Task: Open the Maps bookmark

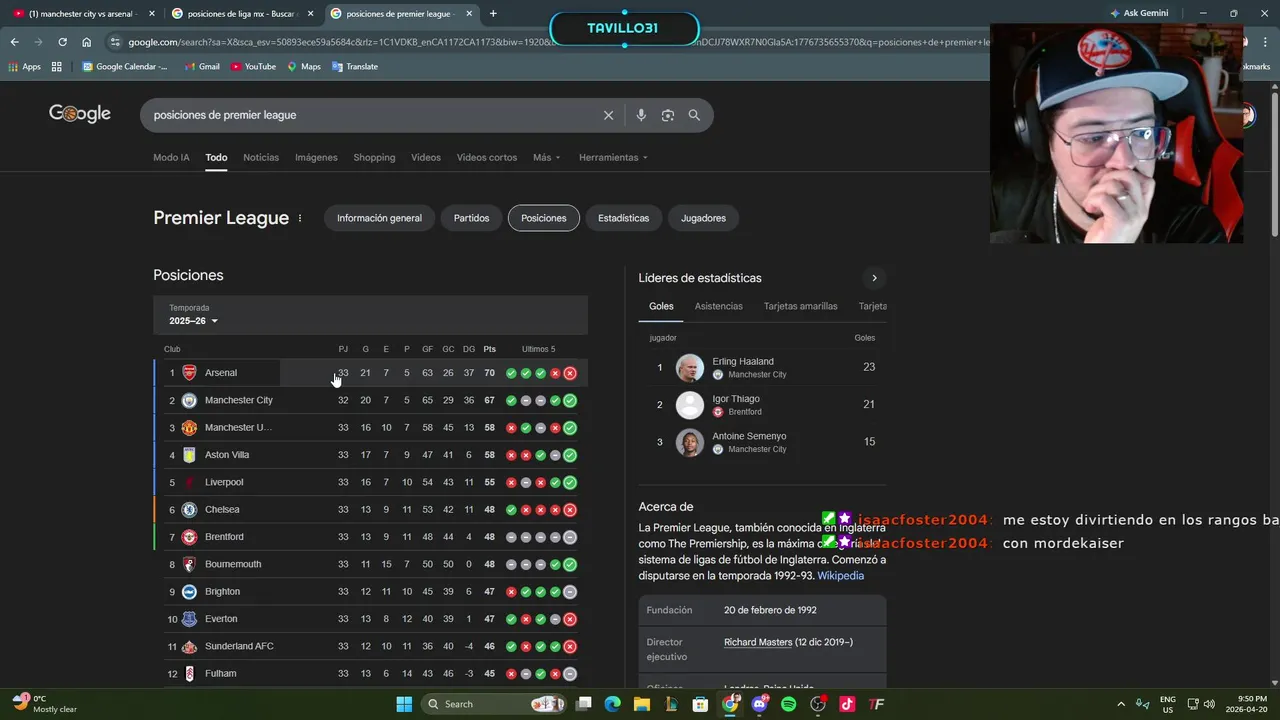Action: coord(304,67)
